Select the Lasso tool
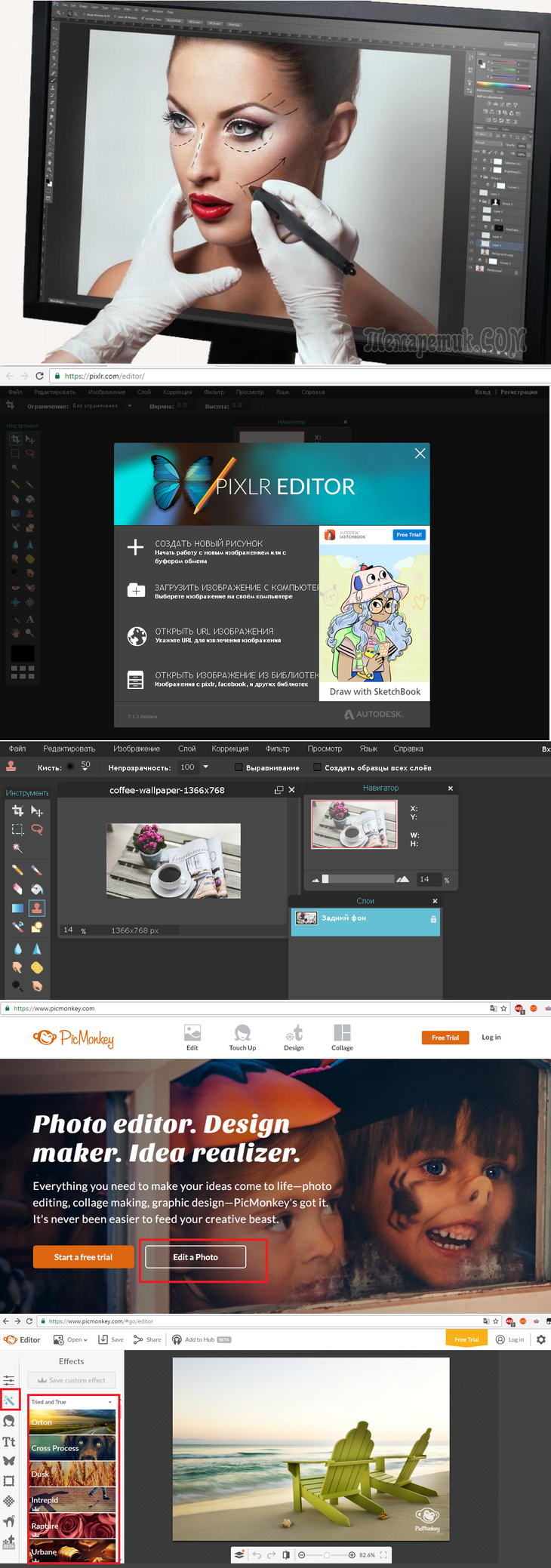The width and height of the screenshot is (551, 1568). pyautogui.click(x=36, y=829)
